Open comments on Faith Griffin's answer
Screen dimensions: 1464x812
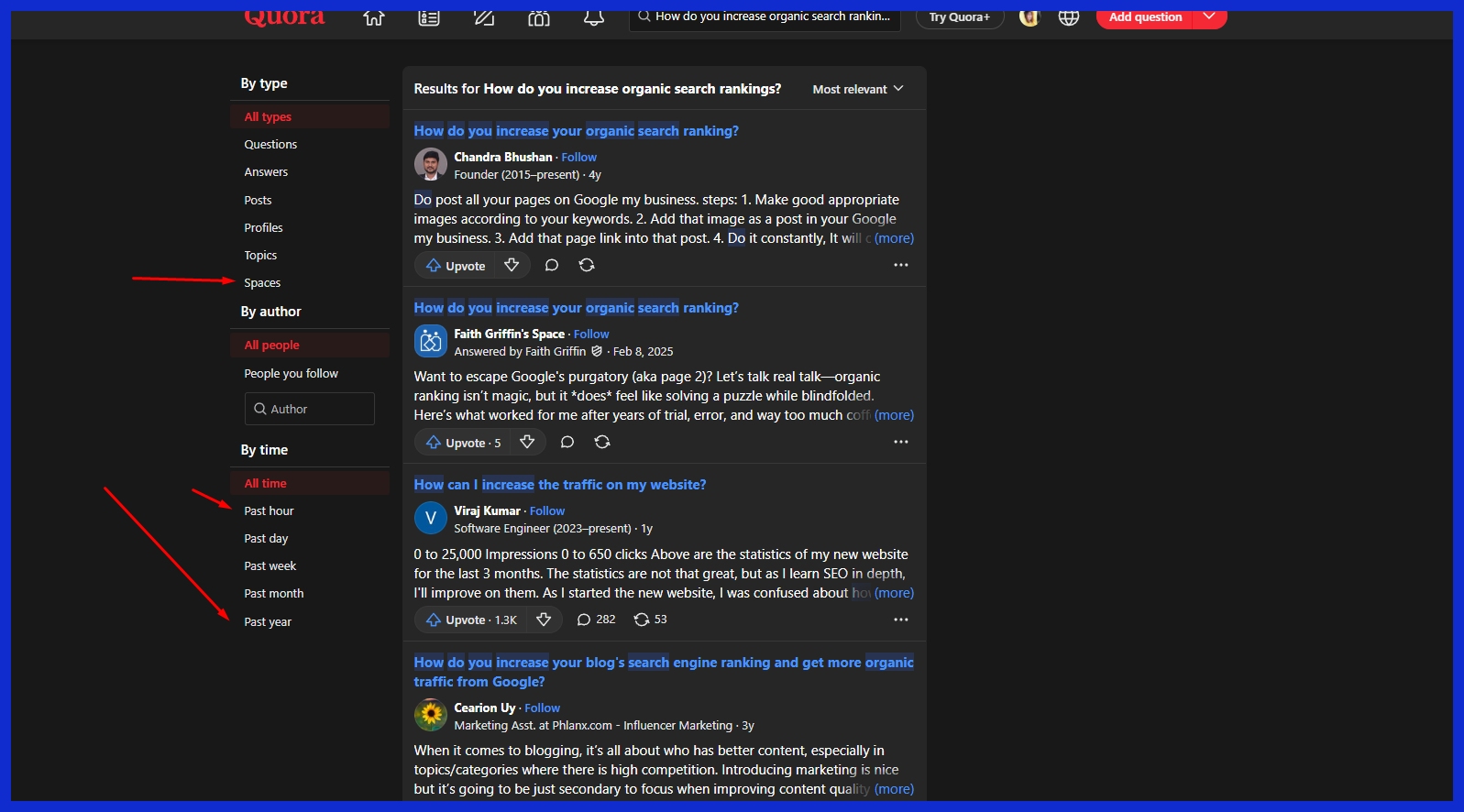pyautogui.click(x=567, y=443)
